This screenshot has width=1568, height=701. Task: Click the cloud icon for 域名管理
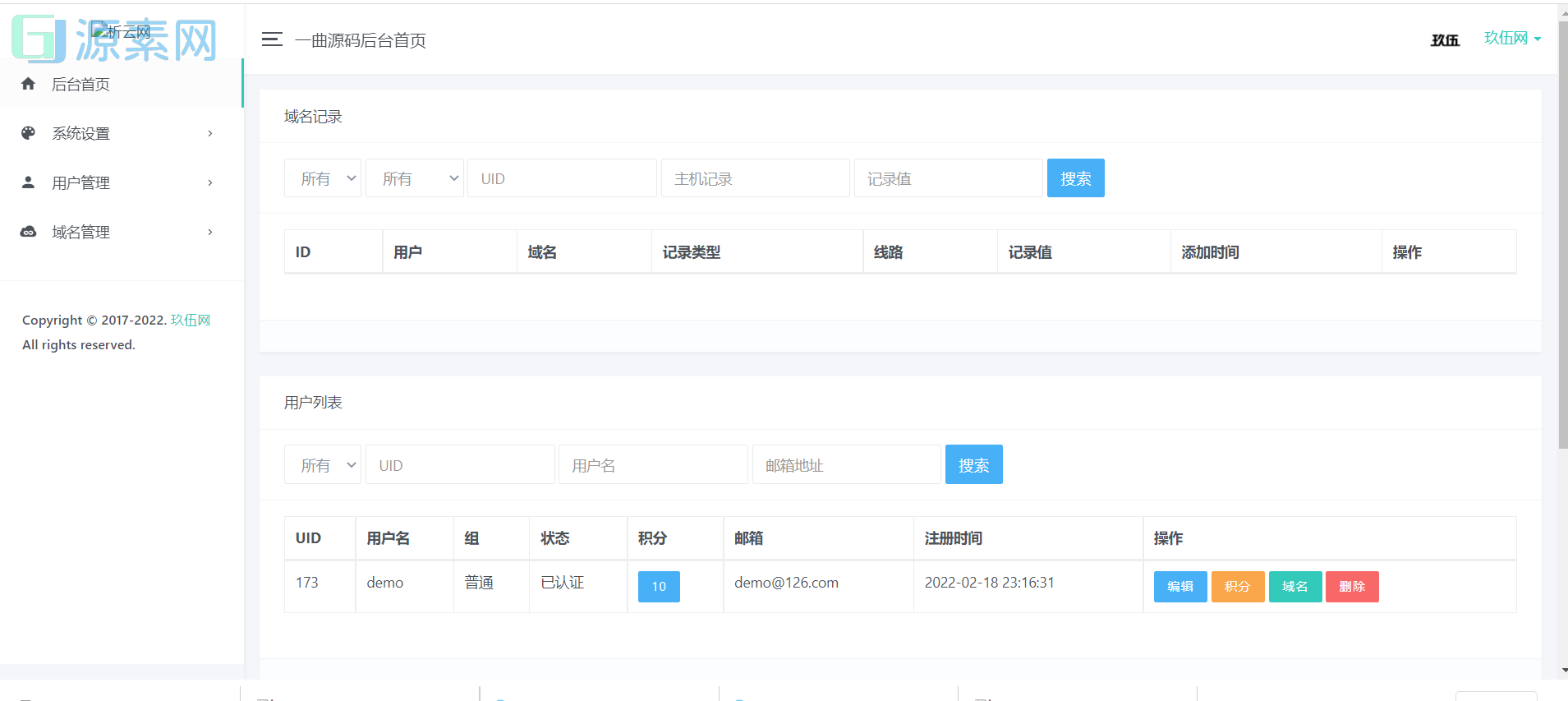29,232
